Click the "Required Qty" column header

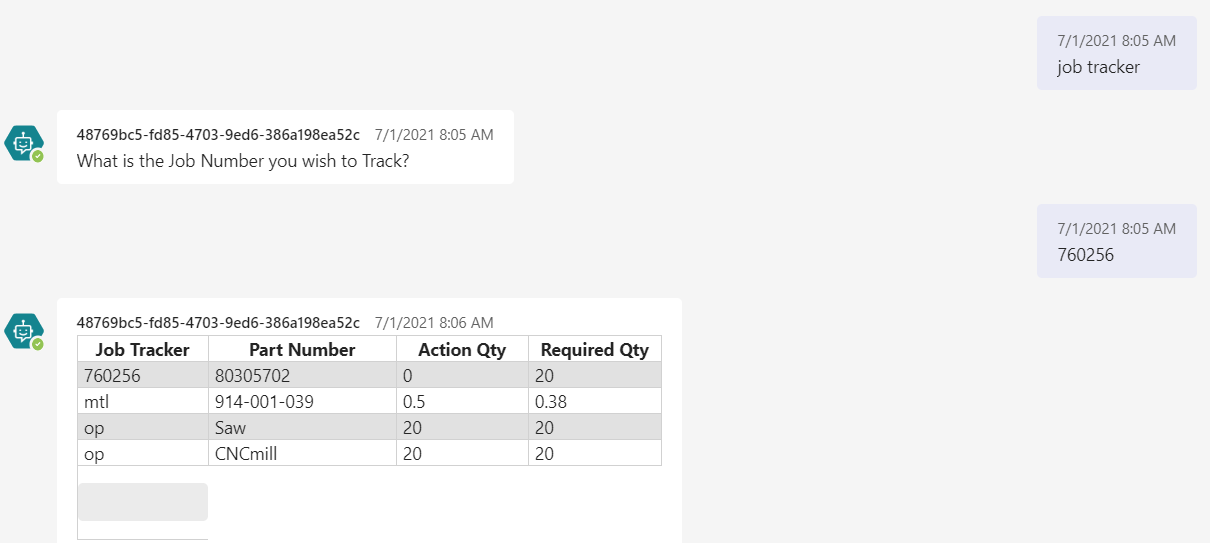coord(594,350)
